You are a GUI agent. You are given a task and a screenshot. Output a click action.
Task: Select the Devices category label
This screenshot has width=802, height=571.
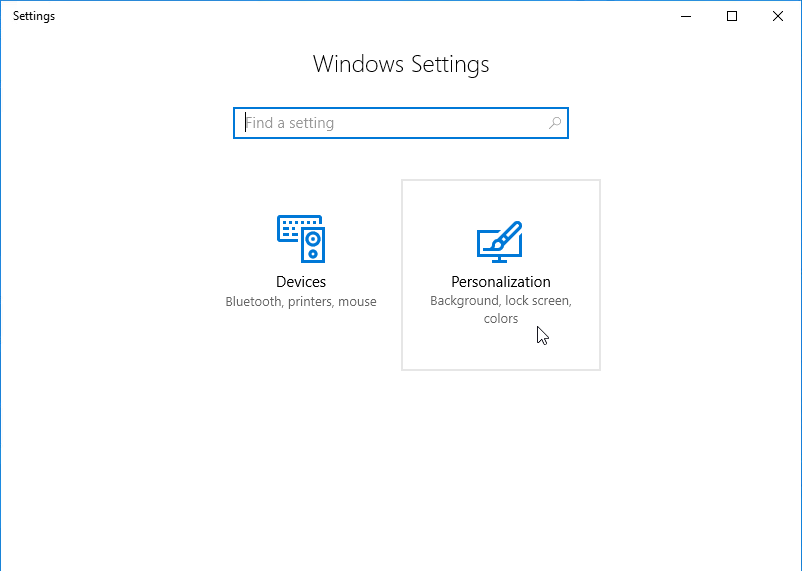click(x=301, y=282)
